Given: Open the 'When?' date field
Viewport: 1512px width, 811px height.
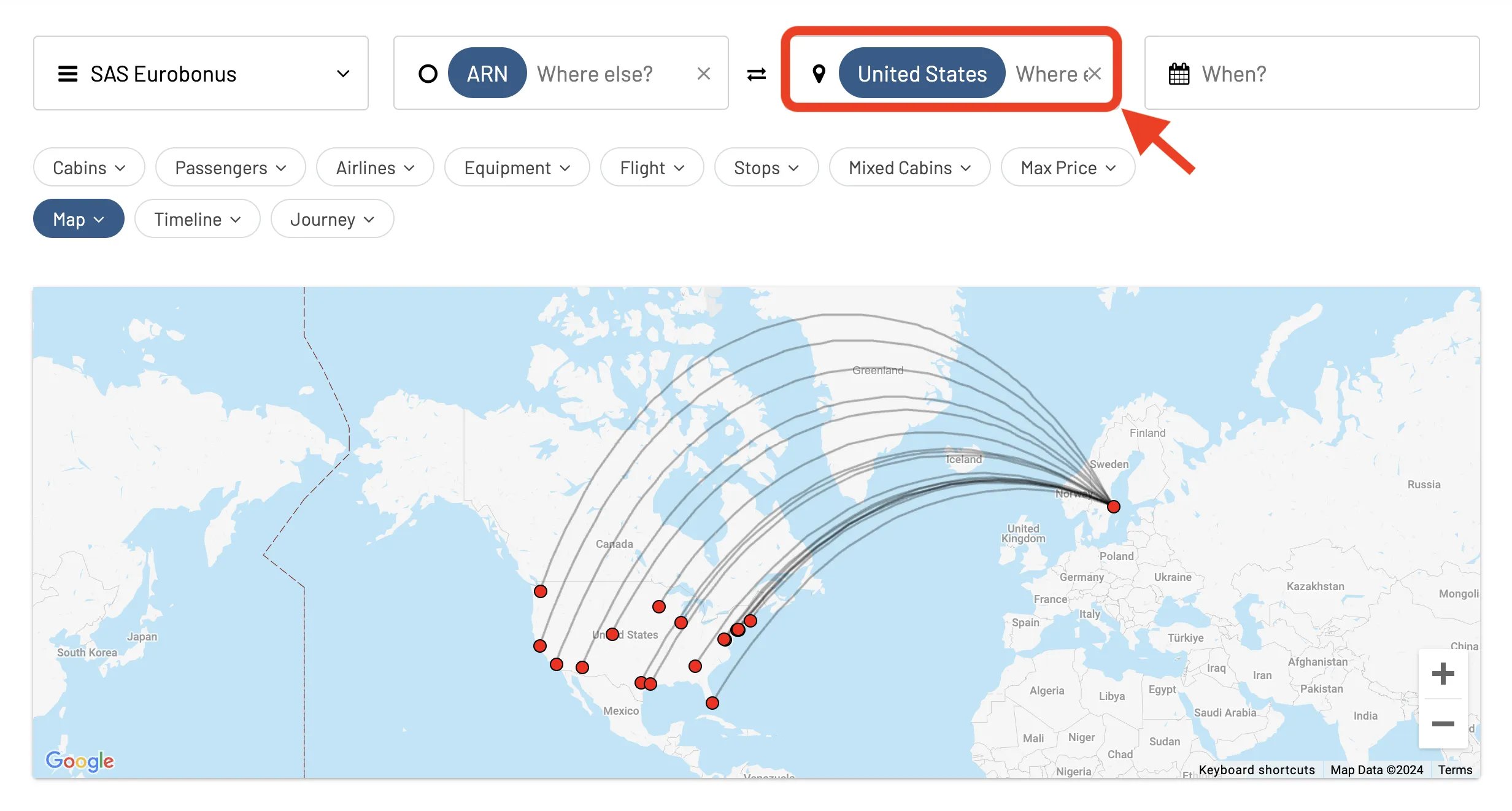Looking at the screenshot, I should click(x=1311, y=73).
